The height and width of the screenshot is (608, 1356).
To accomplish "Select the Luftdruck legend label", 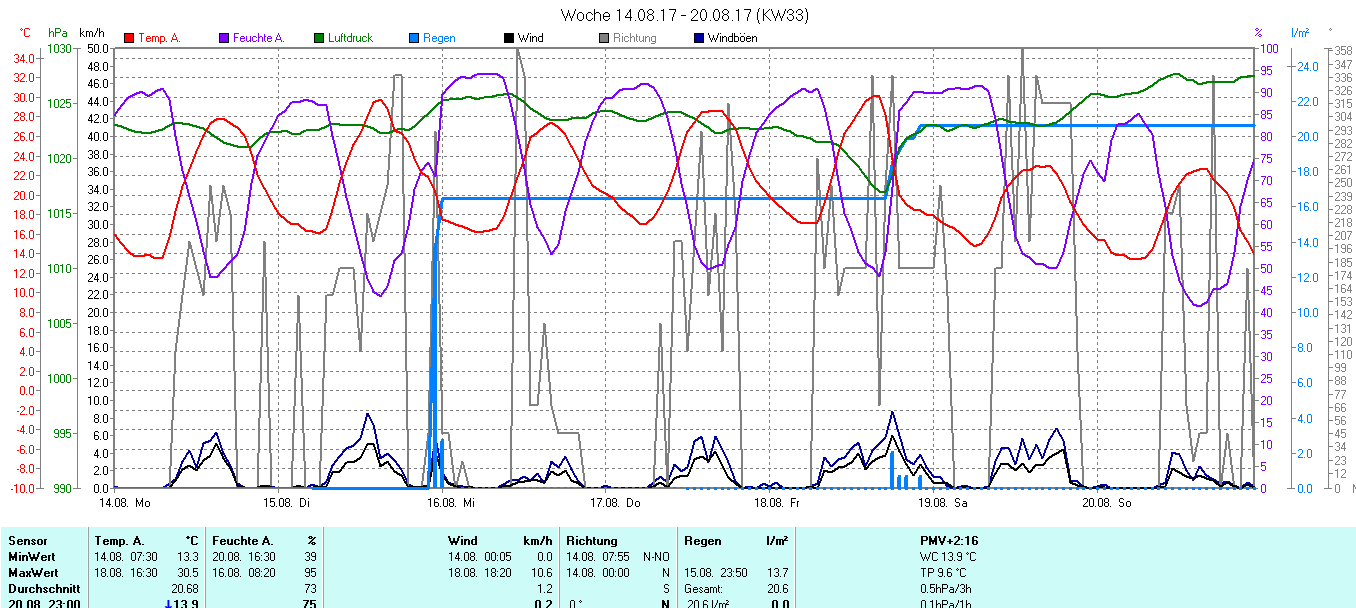I will [x=350, y=38].
